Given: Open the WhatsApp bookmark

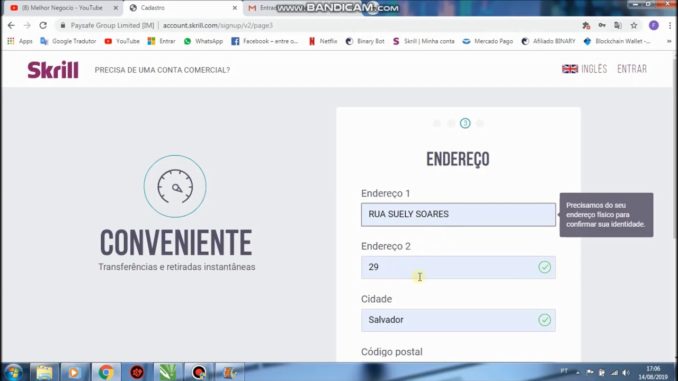Looking at the screenshot, I should 203,41.
